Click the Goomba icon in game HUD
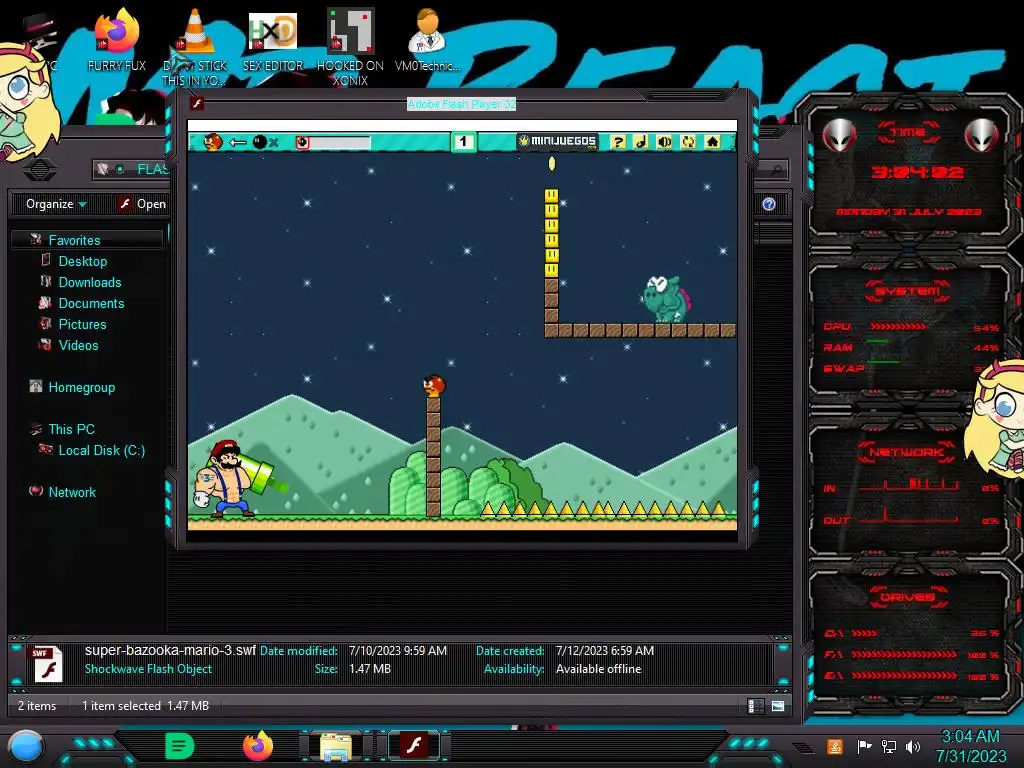Screen dimensions: 1024x768 [x=213, y=142]
